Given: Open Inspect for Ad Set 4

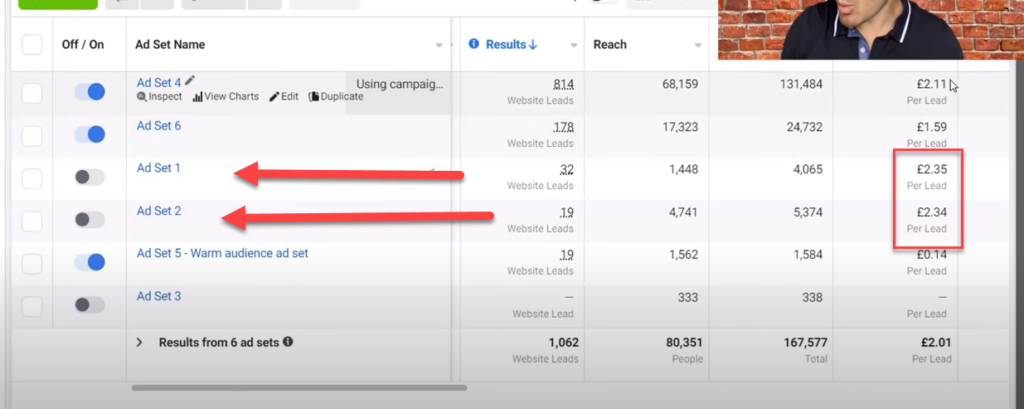Looking at the screenshot, I should click(x=159, y=97).
